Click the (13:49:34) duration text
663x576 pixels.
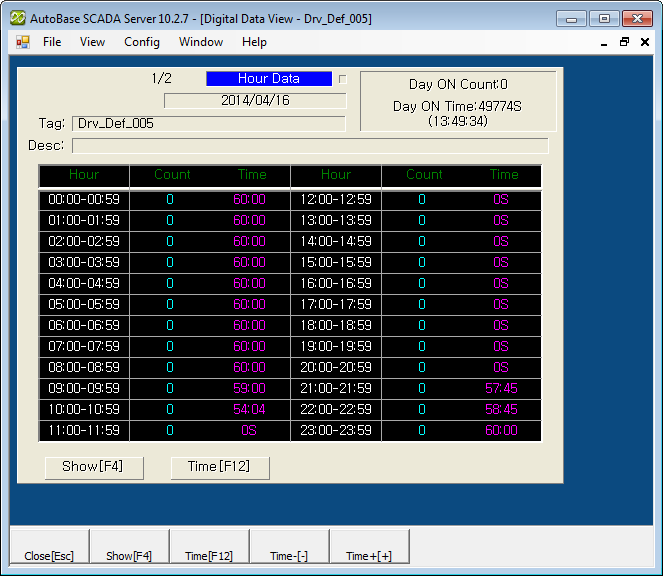tap(458, 121)
